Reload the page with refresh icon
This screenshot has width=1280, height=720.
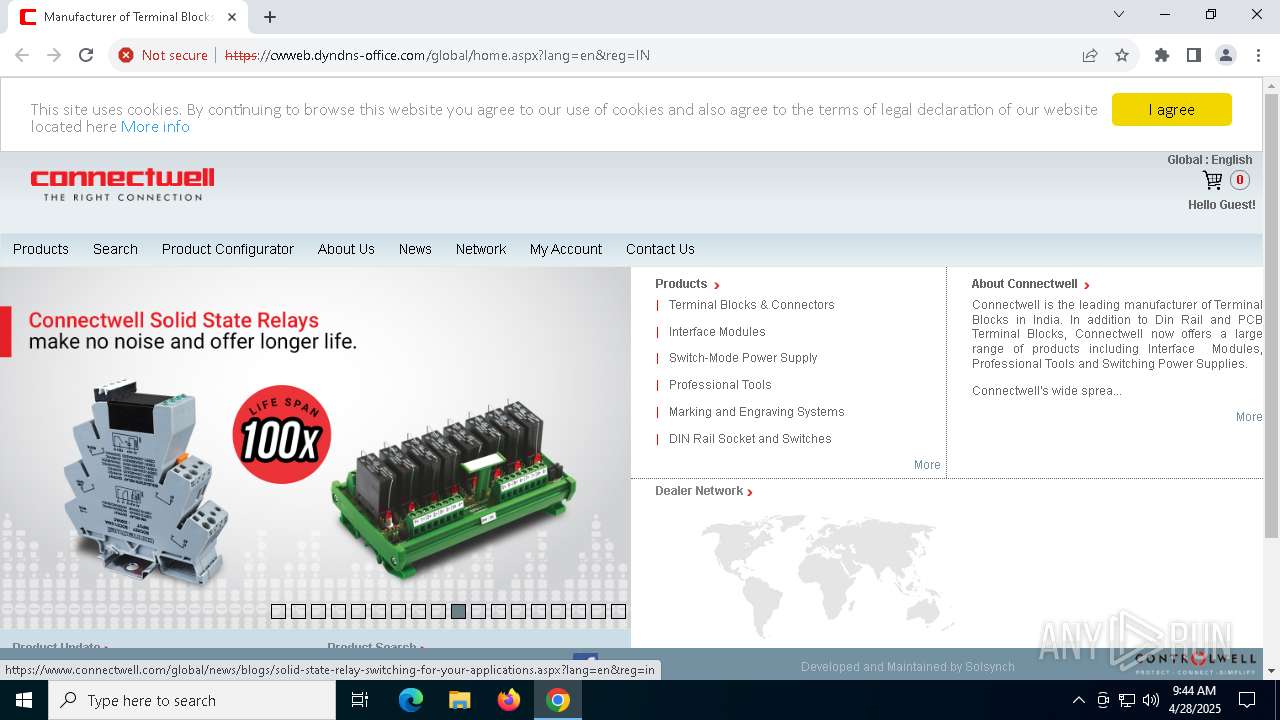tap(86, 55)
